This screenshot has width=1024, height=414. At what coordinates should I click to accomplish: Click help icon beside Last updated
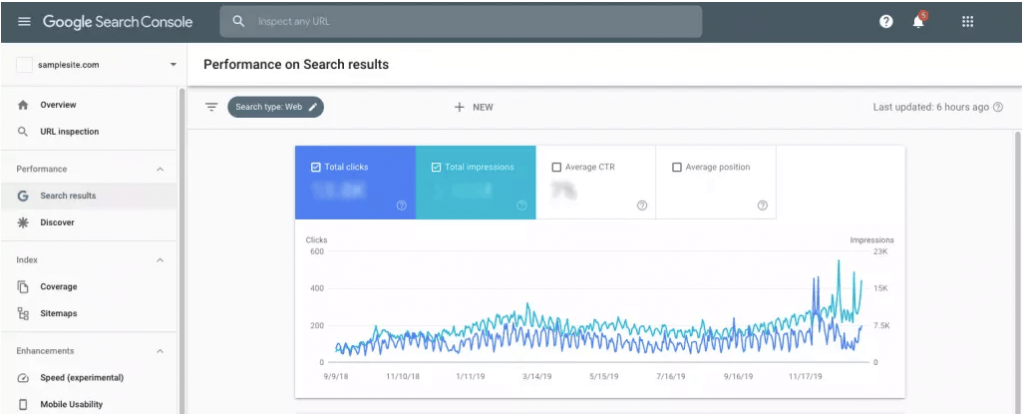(x=998, y=107)
